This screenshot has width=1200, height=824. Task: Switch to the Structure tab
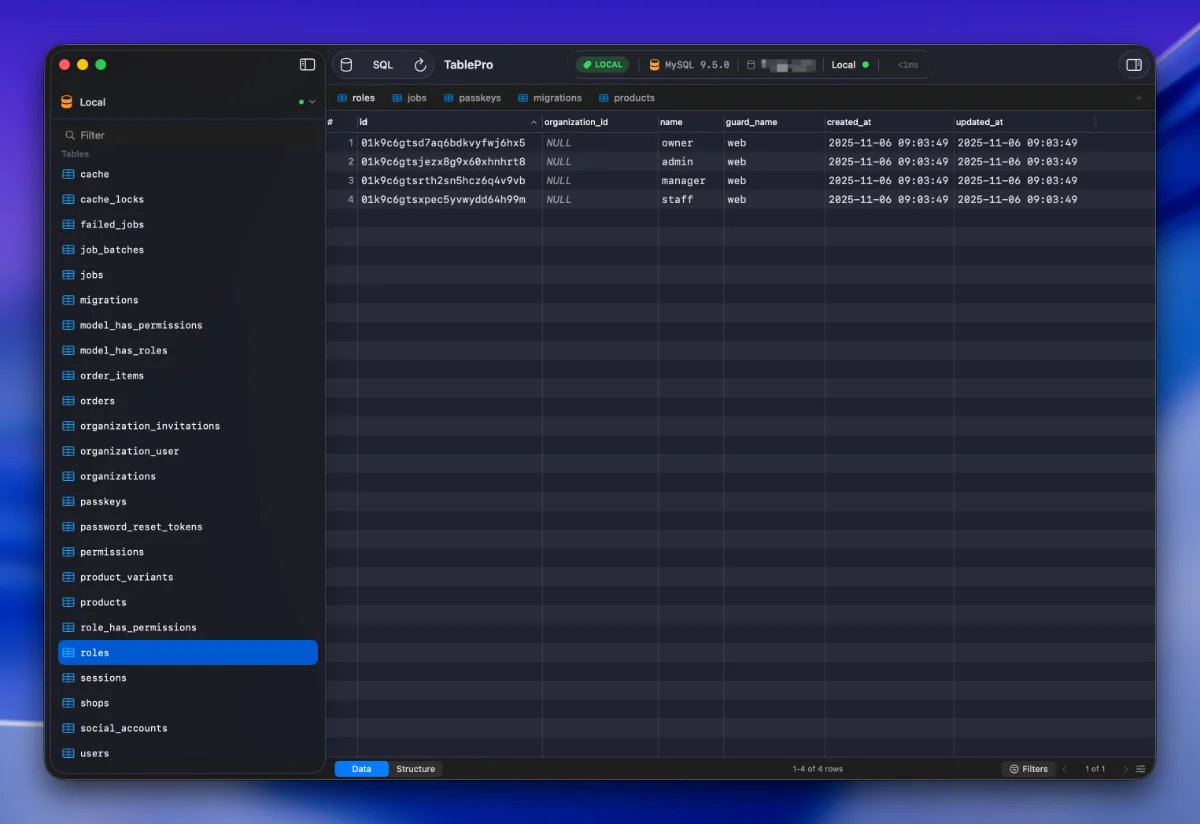[415, 769]
